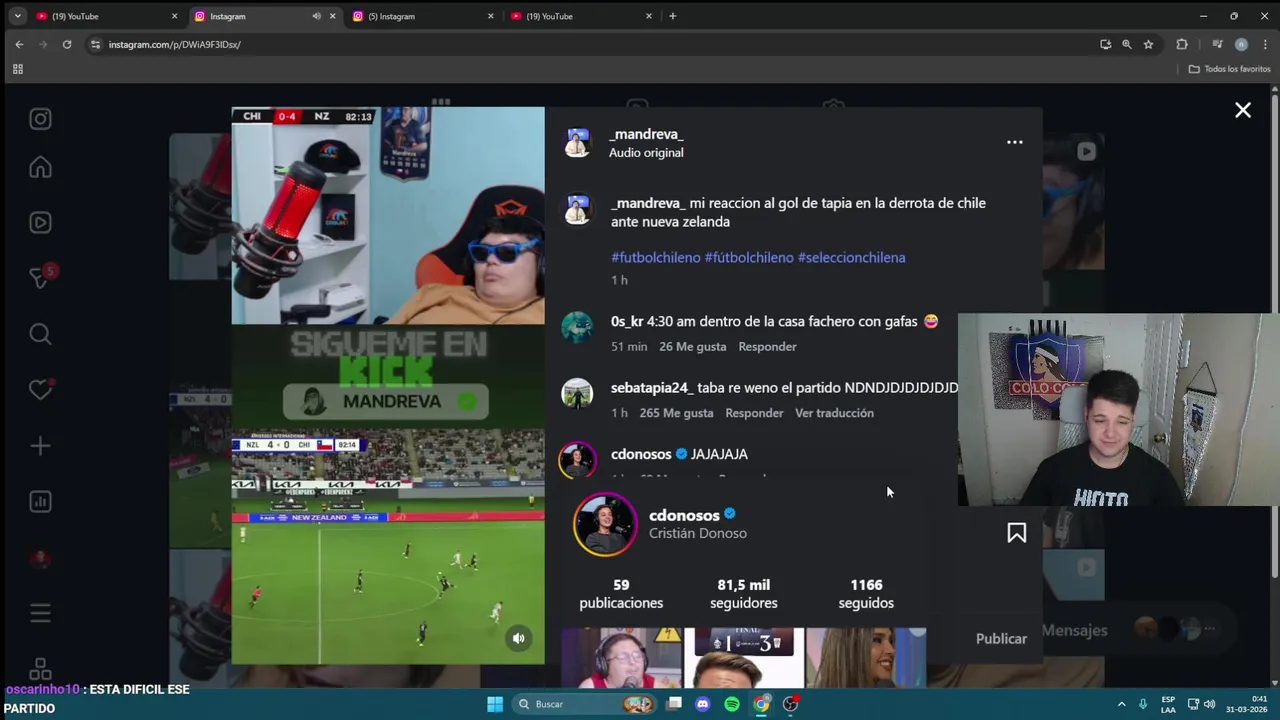Click the 1166 seguidos stat
Image resolution: width=1280 pixels, height=720 pixels.
tap(866, 594)
